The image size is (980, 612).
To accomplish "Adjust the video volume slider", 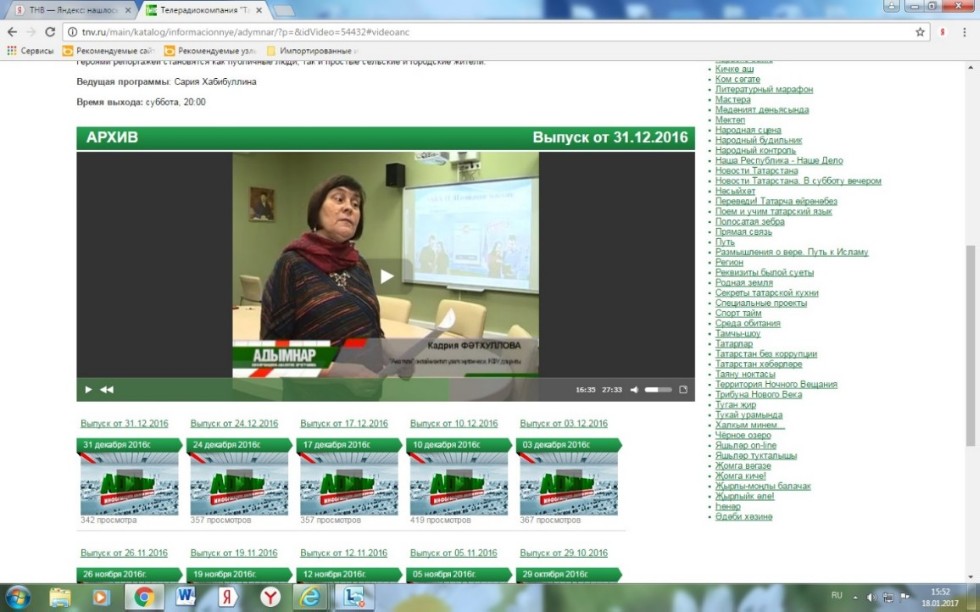I will [657, 390].
